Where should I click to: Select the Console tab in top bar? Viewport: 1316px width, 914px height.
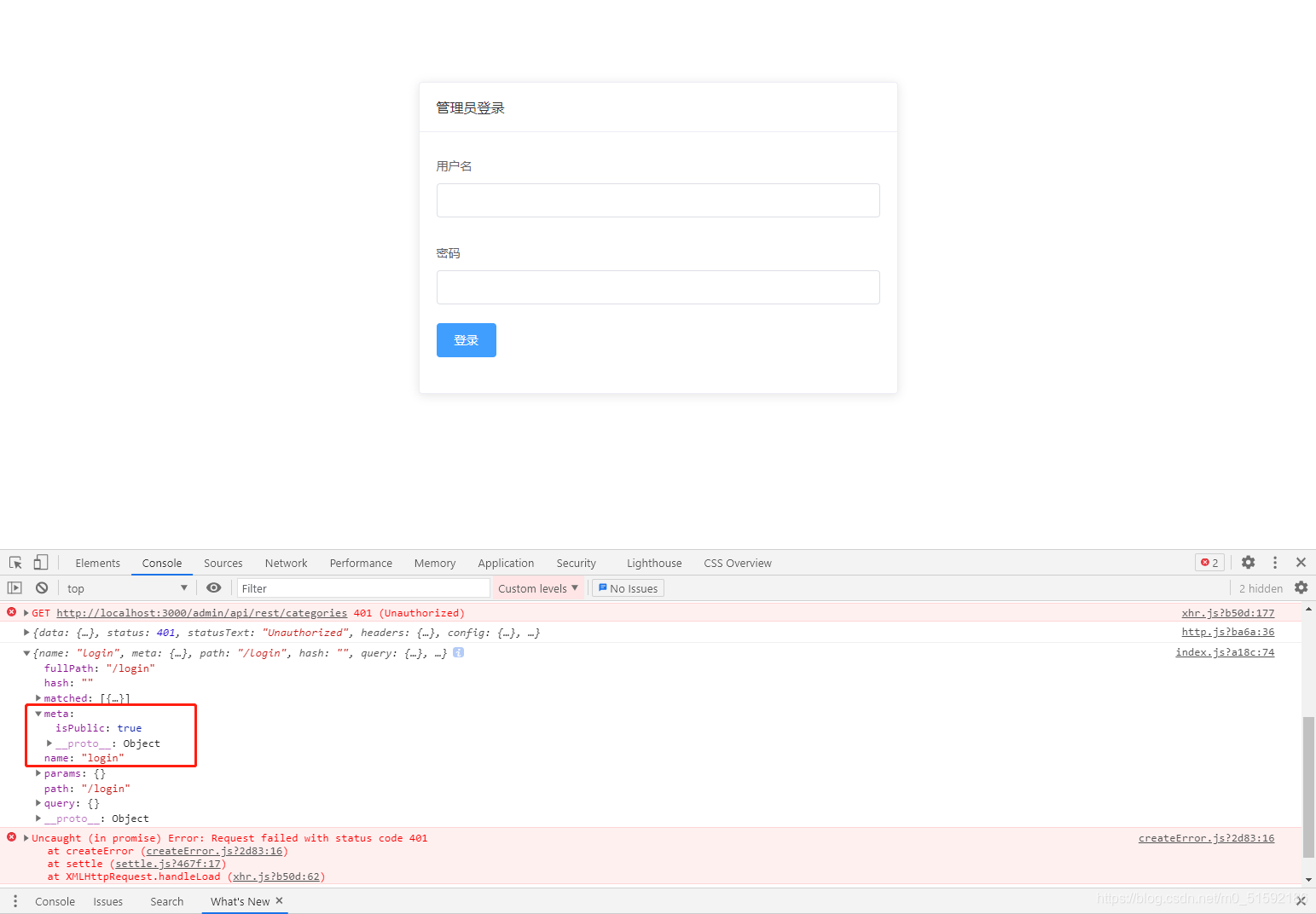point(162,563)
